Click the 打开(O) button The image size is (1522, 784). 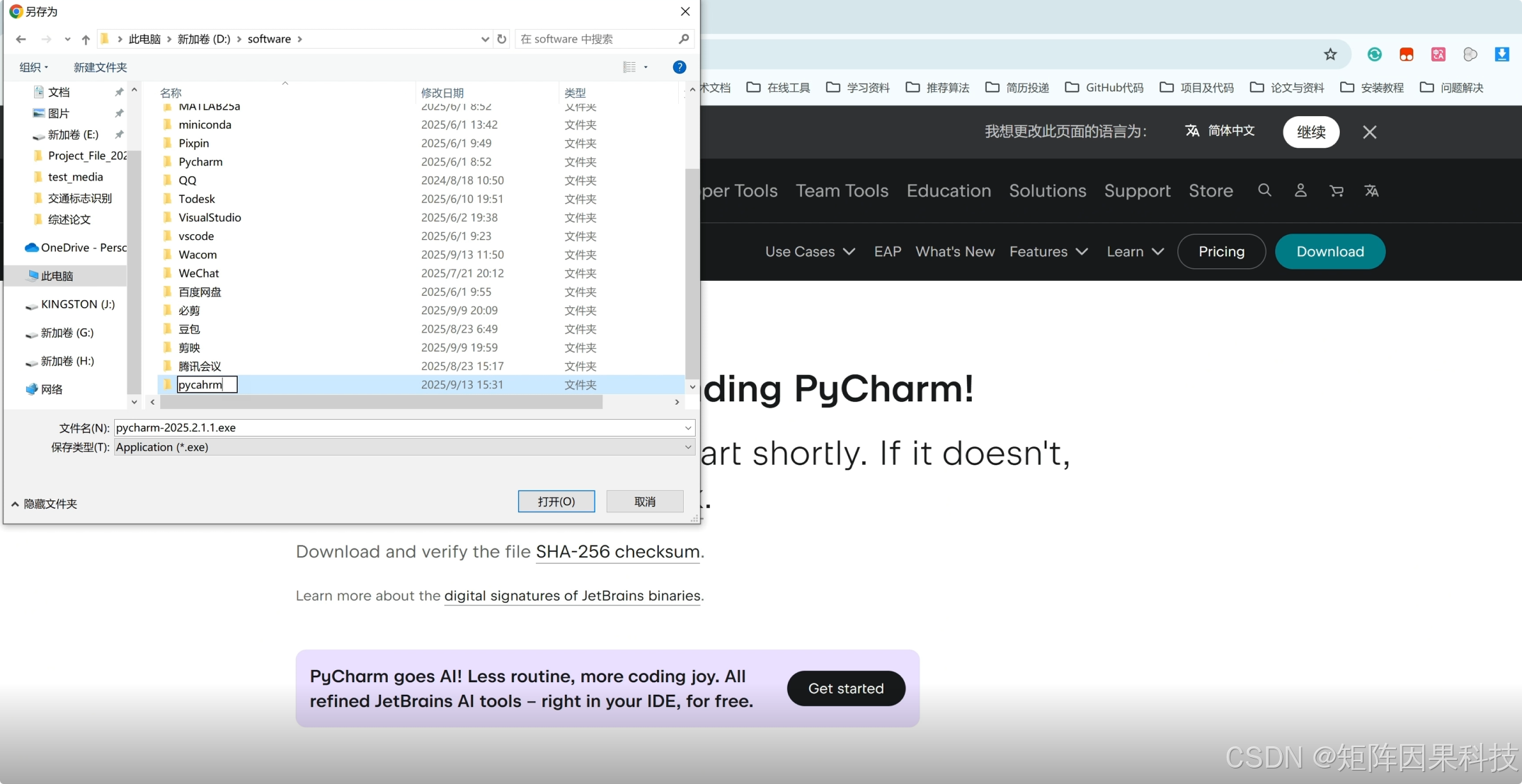point(556,502)
